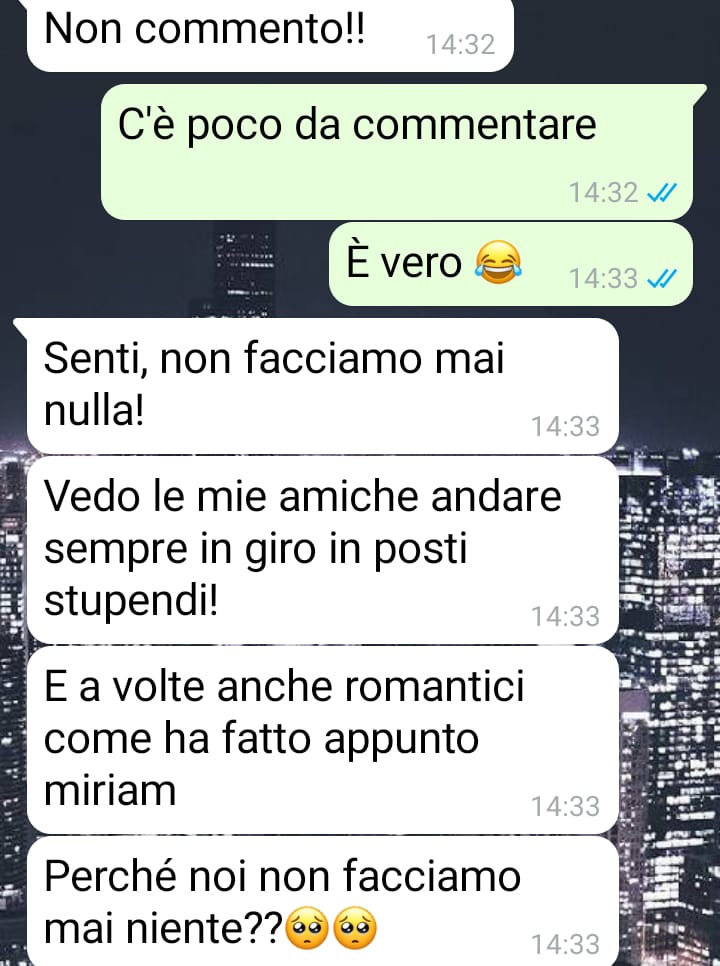Select the "Vedo le mie amiche" message

pyautogui.click(x=323, y=550)
